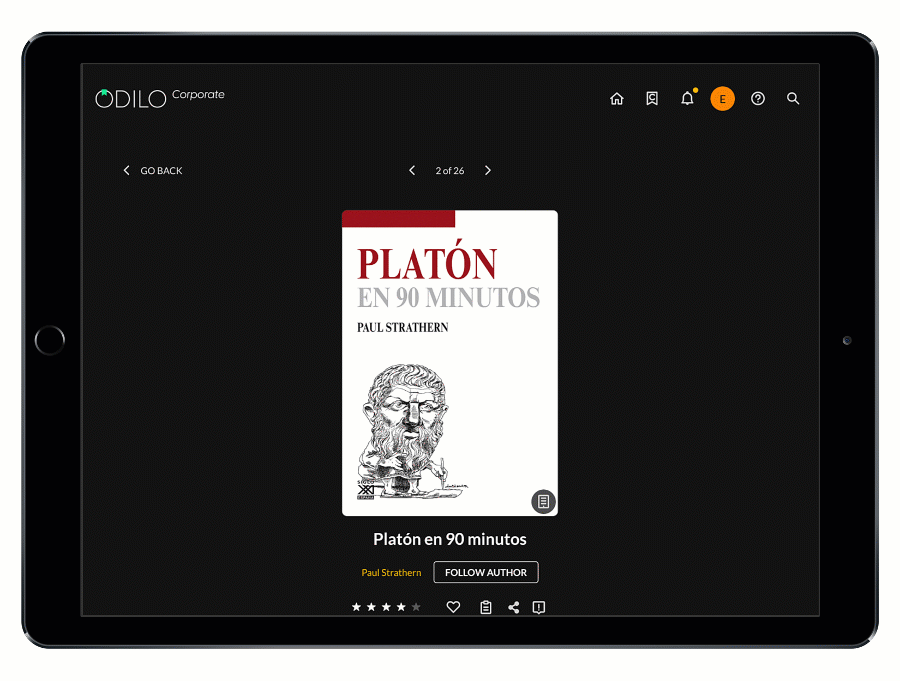Rate the book one star
This screenshot has width=900, height=681.
coord(356,607)
